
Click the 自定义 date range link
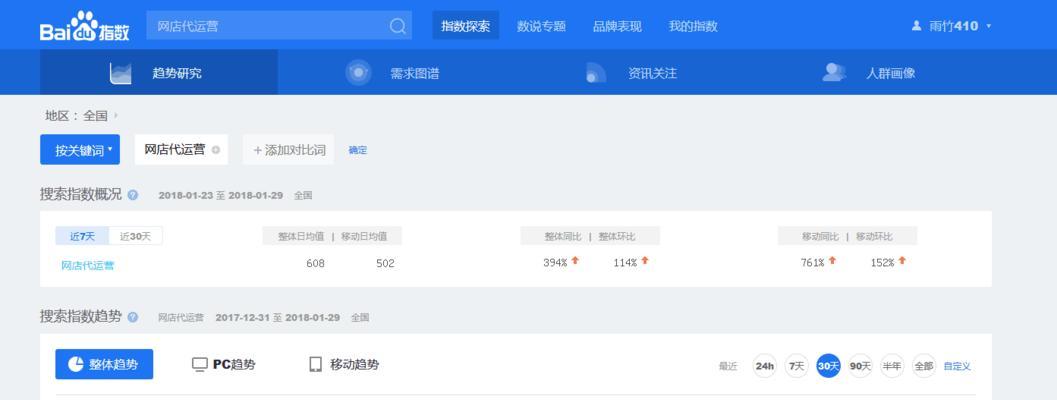[x=957, y=366]
